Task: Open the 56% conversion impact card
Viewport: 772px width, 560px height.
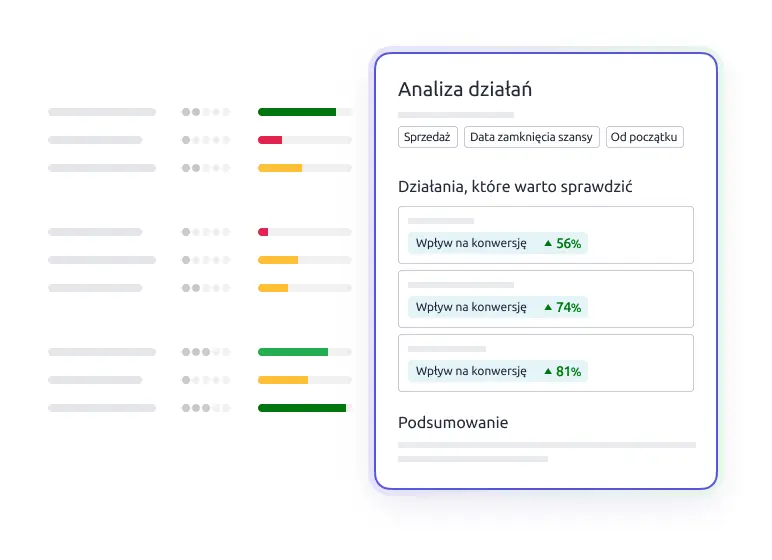Action: point(546,235)
